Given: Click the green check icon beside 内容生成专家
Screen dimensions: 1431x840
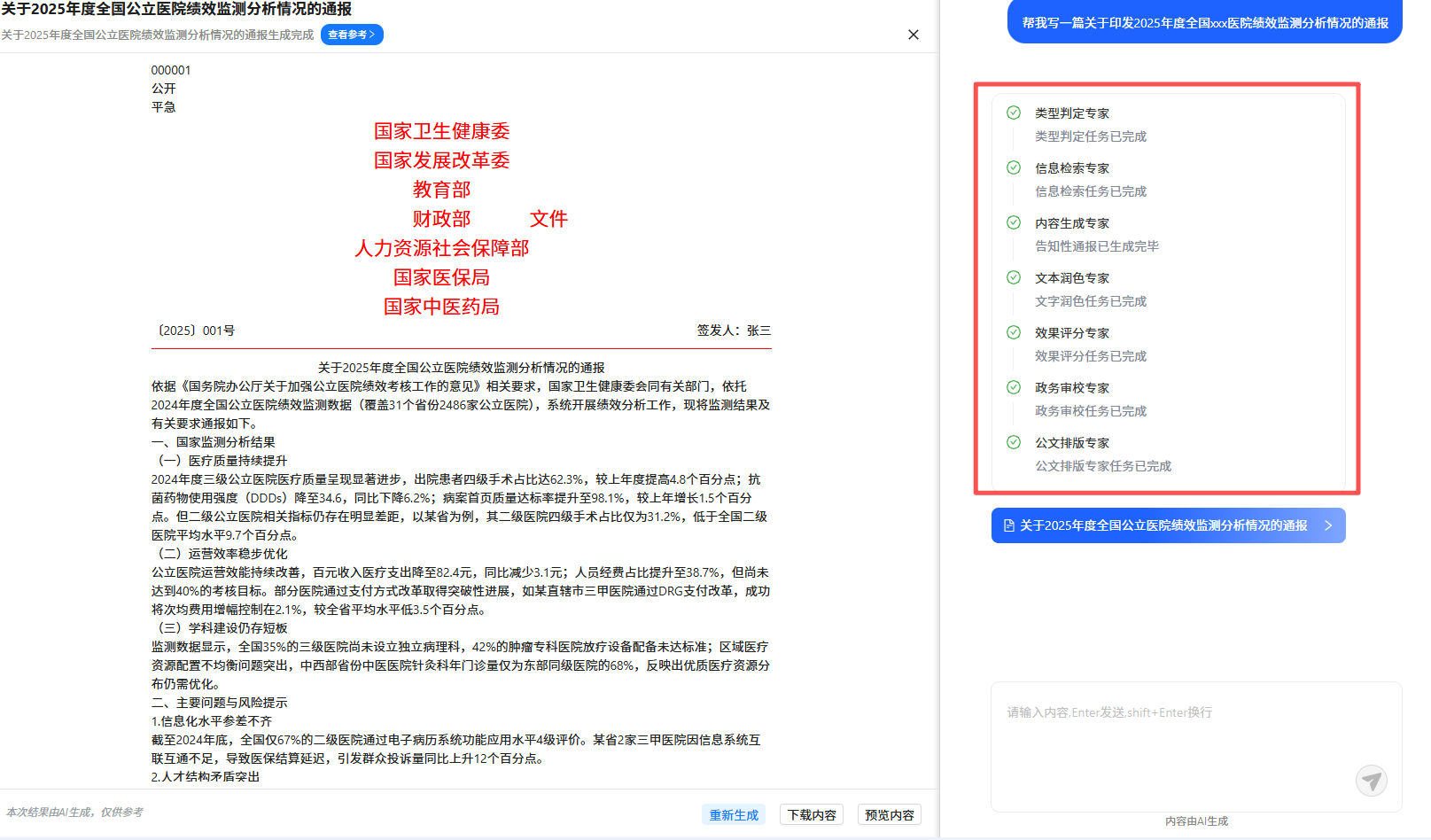Looking at the screenshot, I should click(1014, 222).
